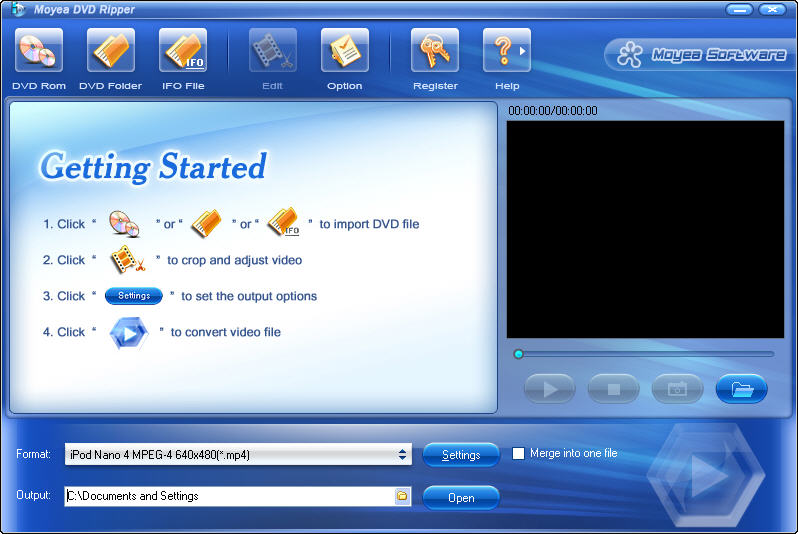Click the folder icon in step 1 instructions
The width and height of the screenshot is (798, 534).
click(x=206, y=223)
